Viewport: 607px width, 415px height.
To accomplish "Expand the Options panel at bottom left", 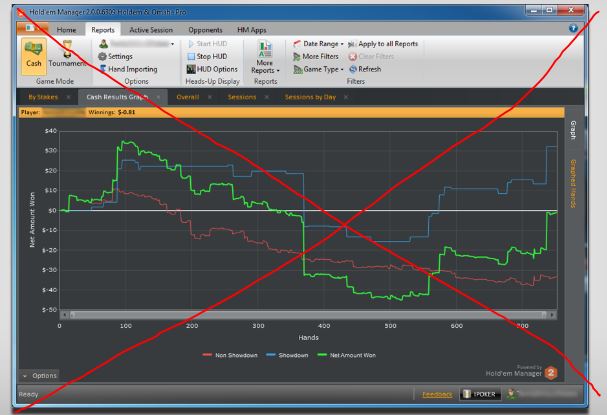I will pos(39,376).
